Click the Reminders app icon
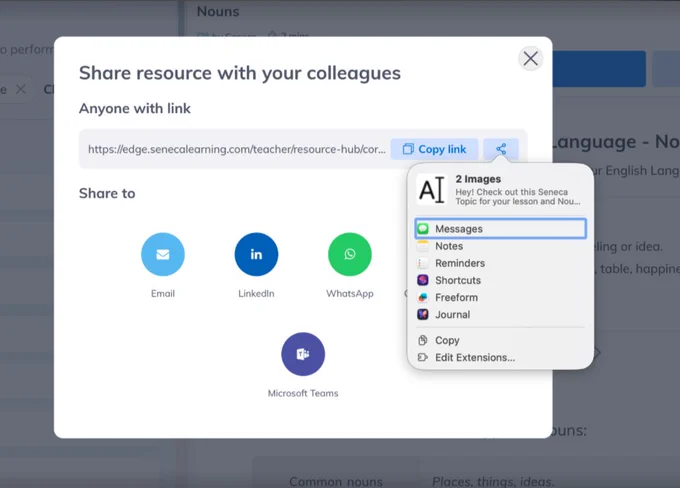The width and height of the screenshot is (680, 488). (x=423, y=263)
